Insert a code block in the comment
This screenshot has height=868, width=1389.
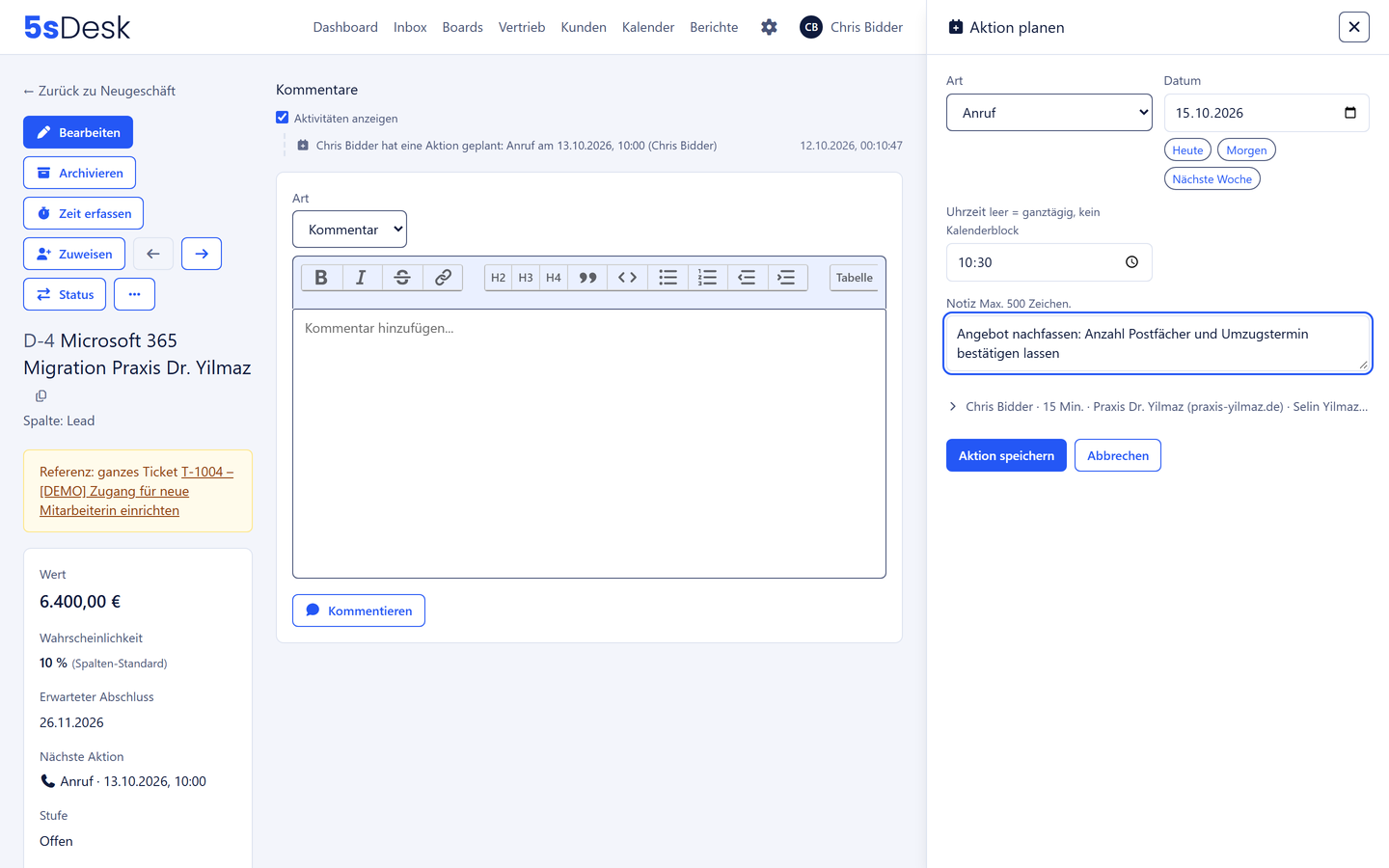(x=627, y=278)
